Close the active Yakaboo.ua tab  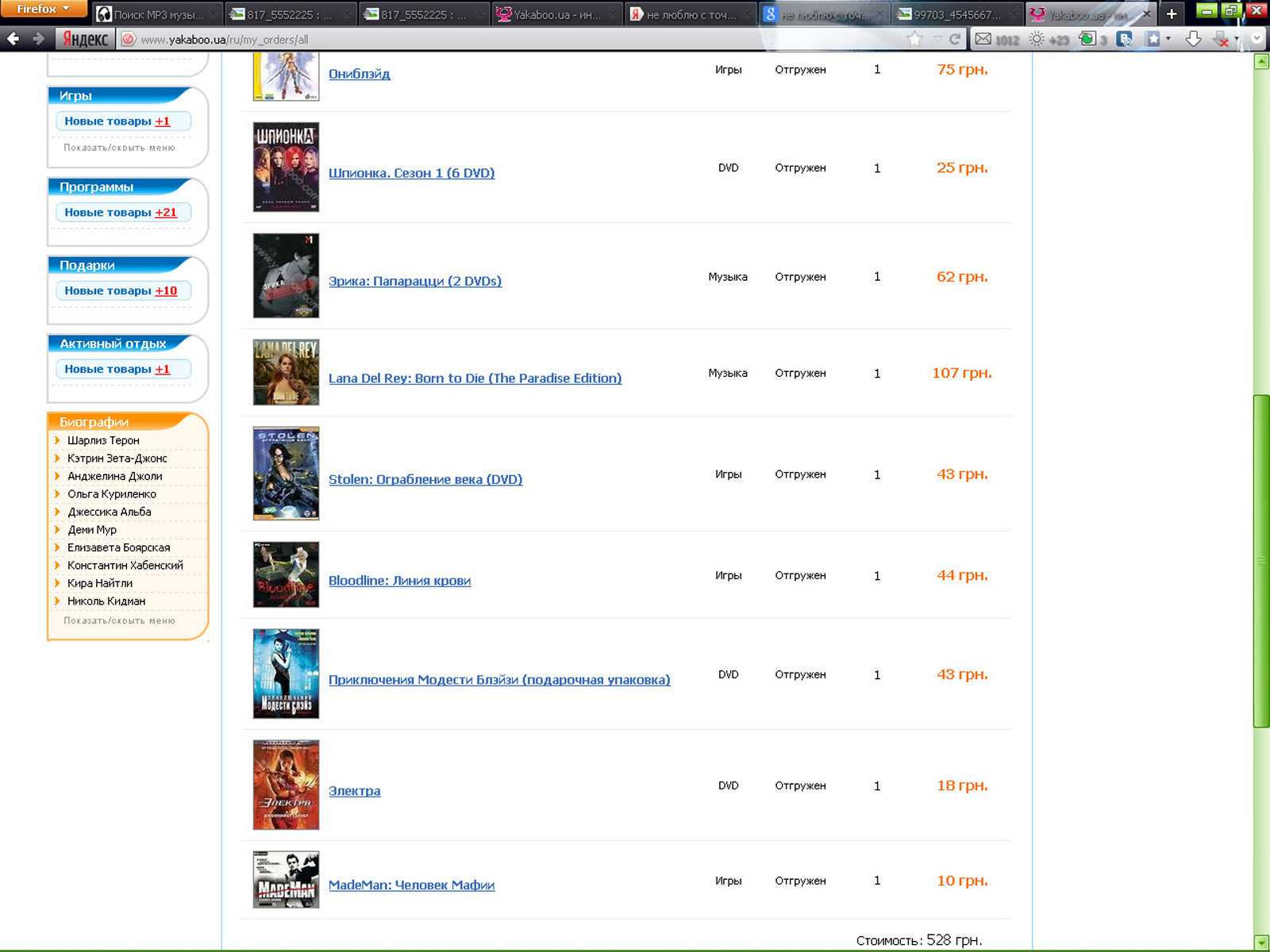(1146, 14)
